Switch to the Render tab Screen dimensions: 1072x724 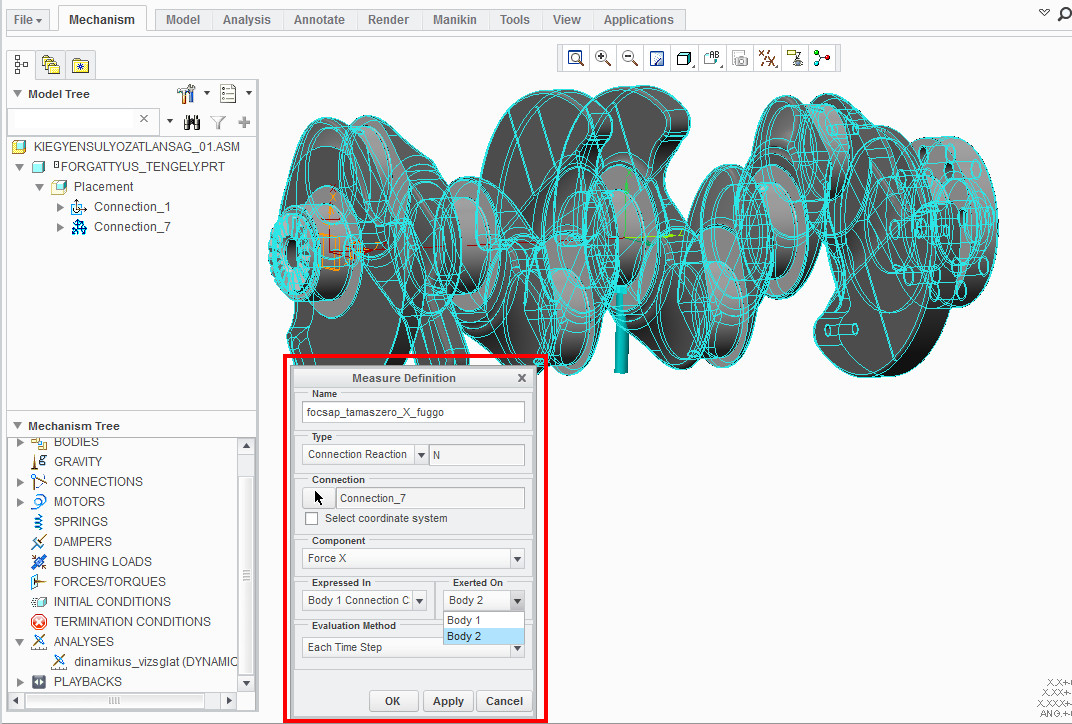coord(388,20)
